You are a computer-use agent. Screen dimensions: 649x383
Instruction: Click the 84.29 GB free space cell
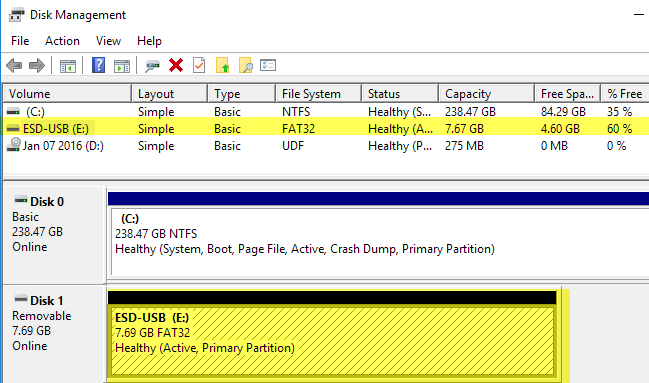coord(563,112)
